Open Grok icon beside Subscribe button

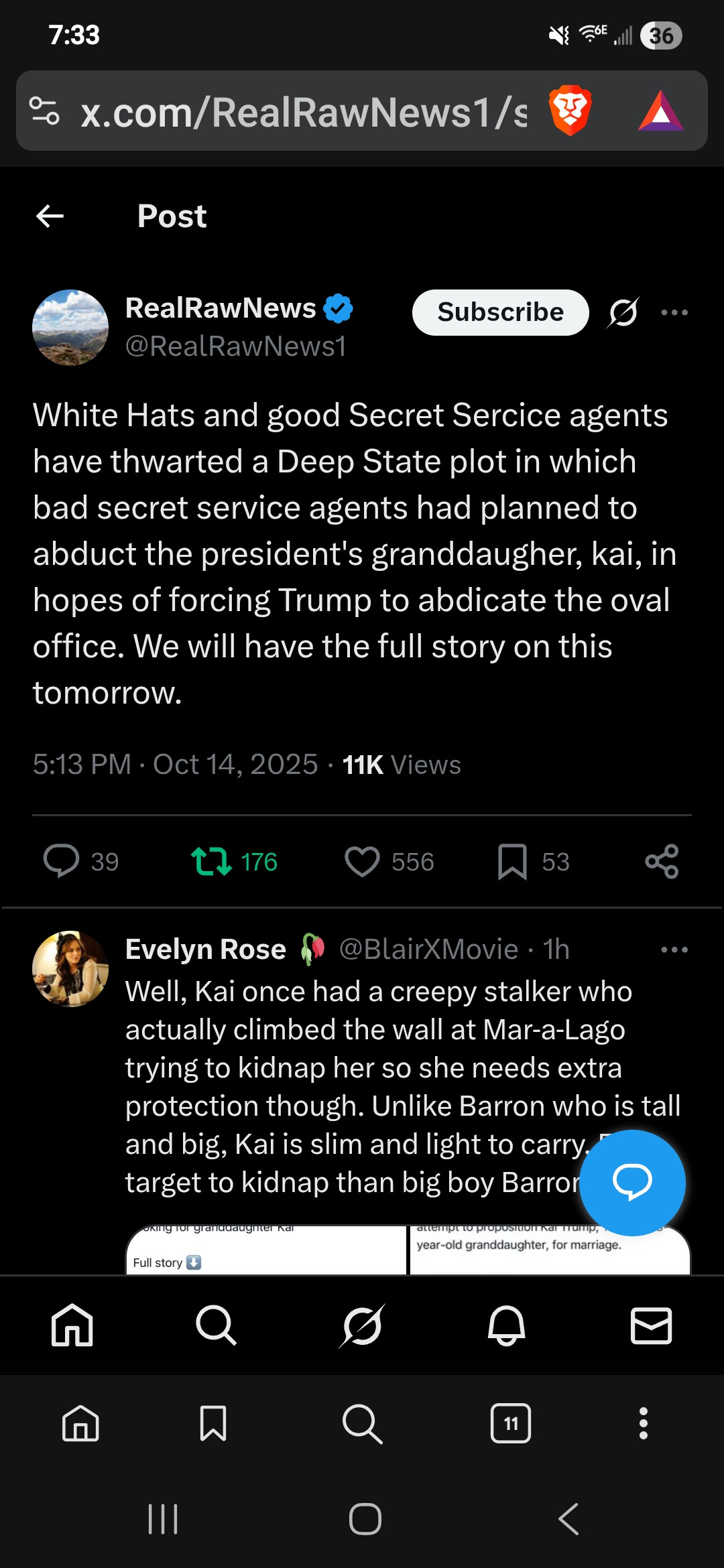tap(623, 312)
